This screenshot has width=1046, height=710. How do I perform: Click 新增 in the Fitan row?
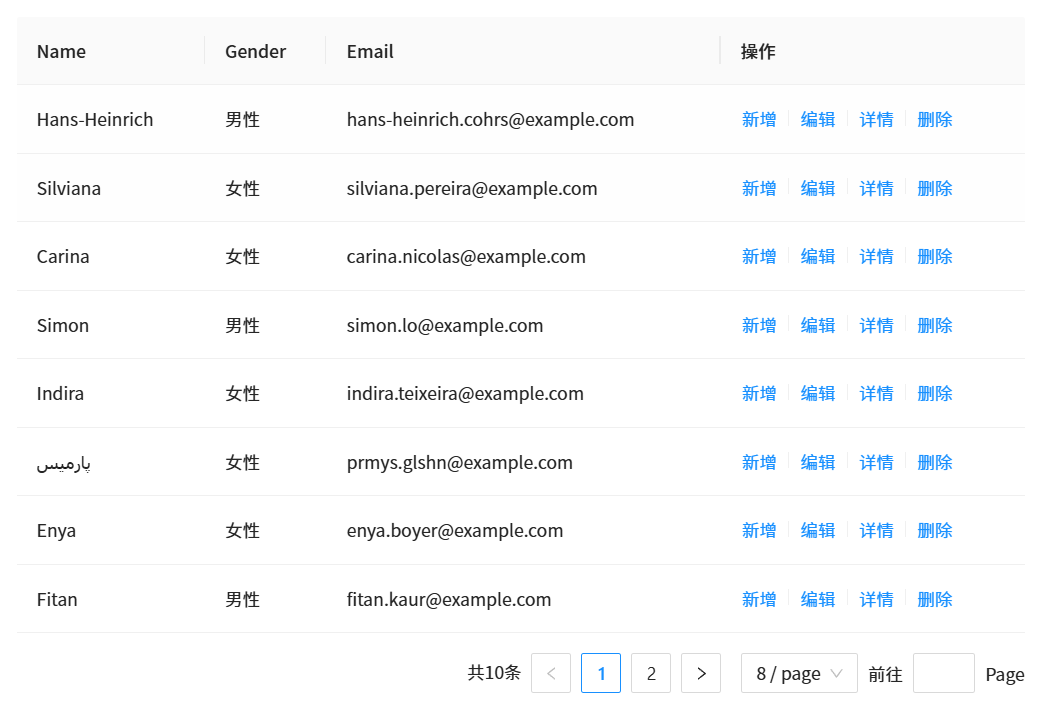759,599
